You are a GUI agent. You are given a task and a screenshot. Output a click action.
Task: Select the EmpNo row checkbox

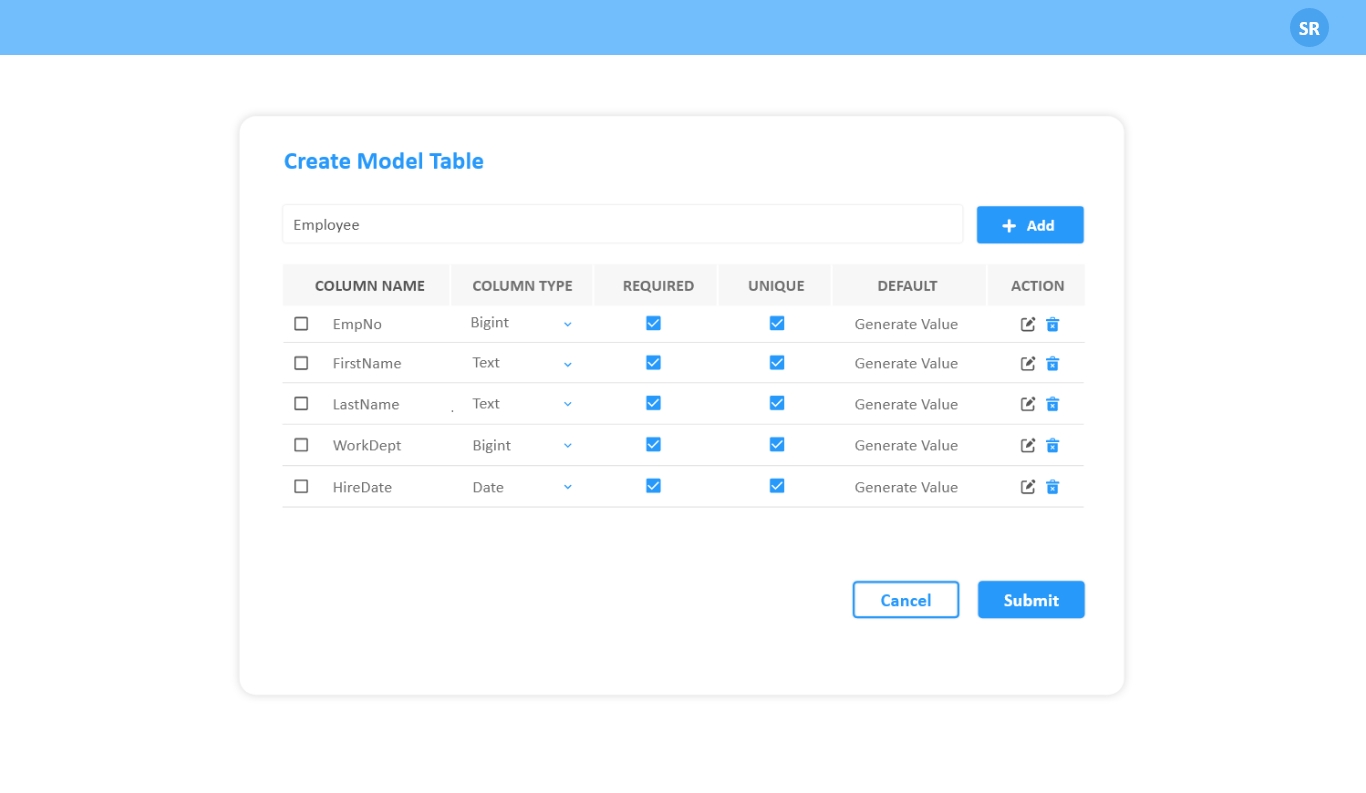(301, 324)
